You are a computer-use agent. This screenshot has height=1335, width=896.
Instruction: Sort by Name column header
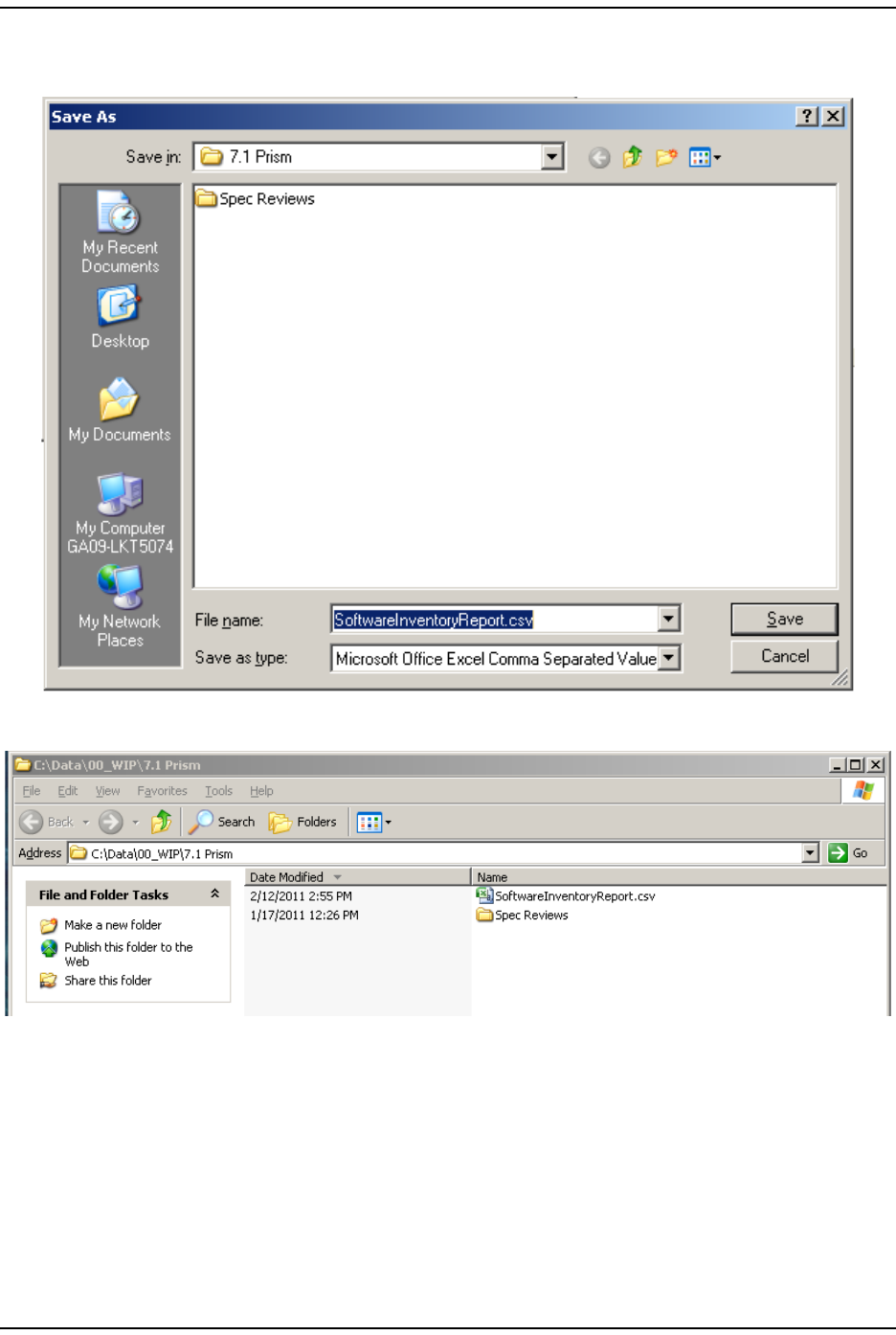click(x=679, y=876)
